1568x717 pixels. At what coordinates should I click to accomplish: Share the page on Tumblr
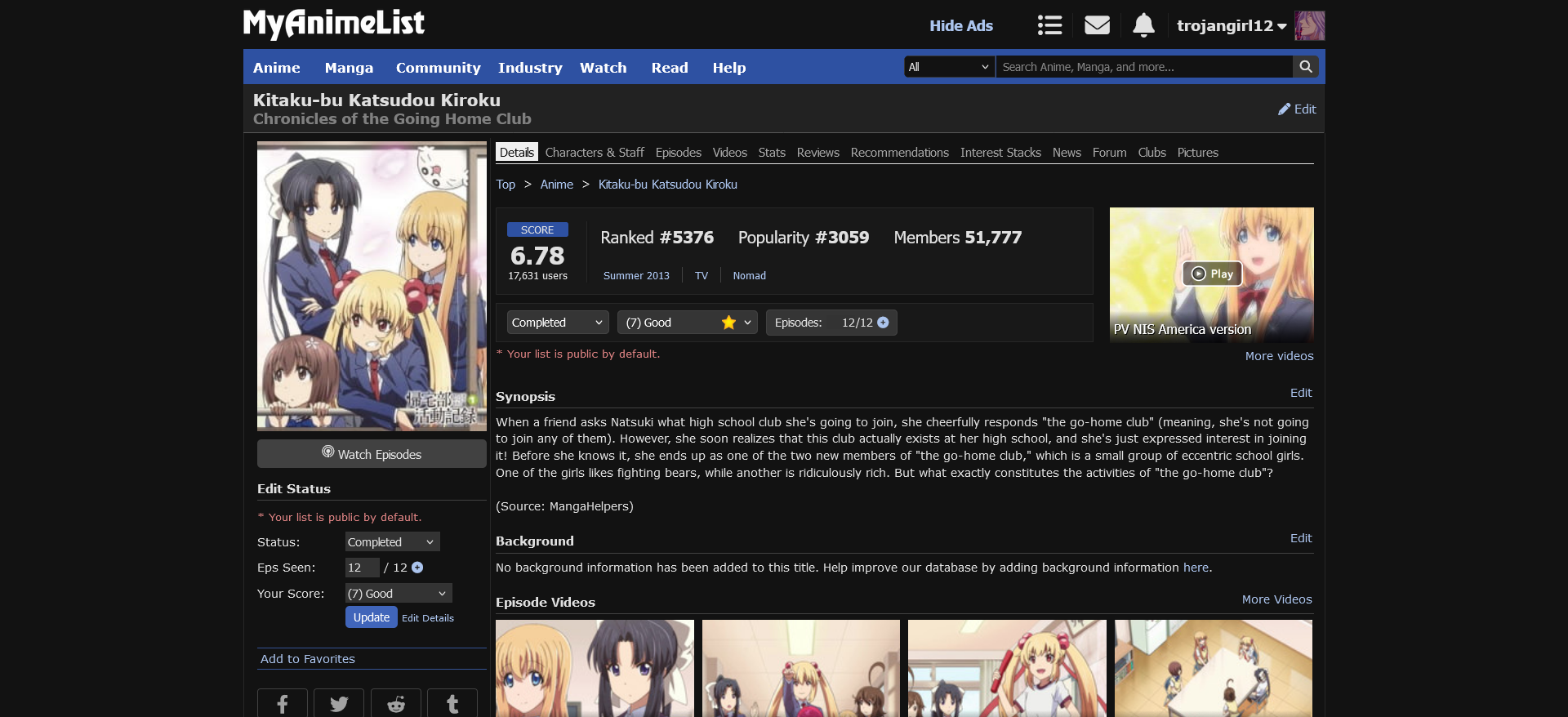tap(452, 704)
